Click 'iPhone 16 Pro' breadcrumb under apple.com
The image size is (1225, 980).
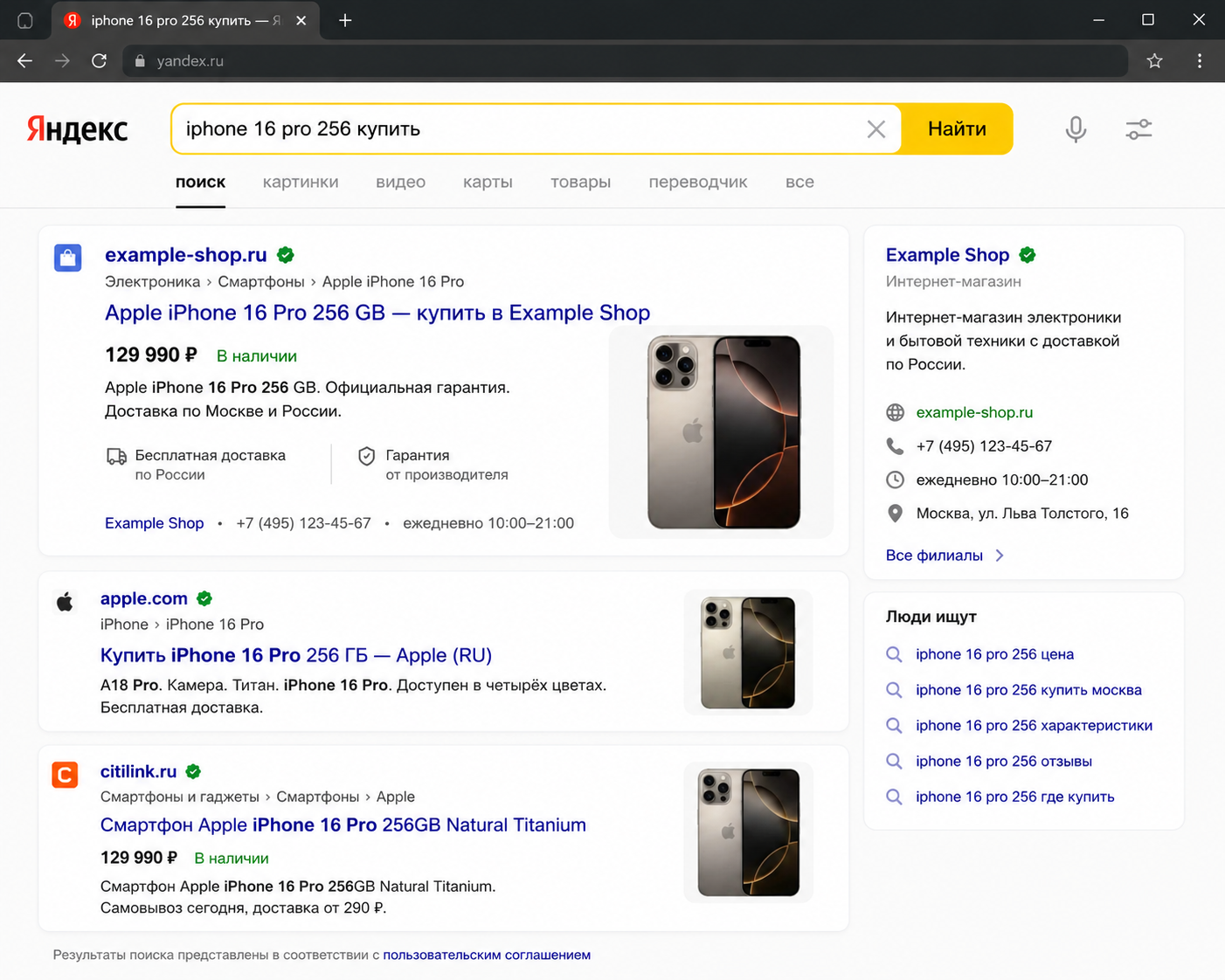215,625
